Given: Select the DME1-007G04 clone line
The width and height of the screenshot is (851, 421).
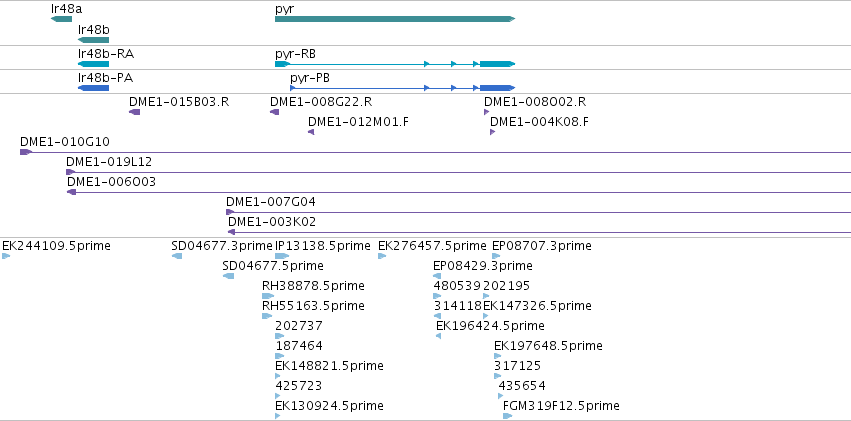Looking at the screenshot, I should tap(538, 213).
